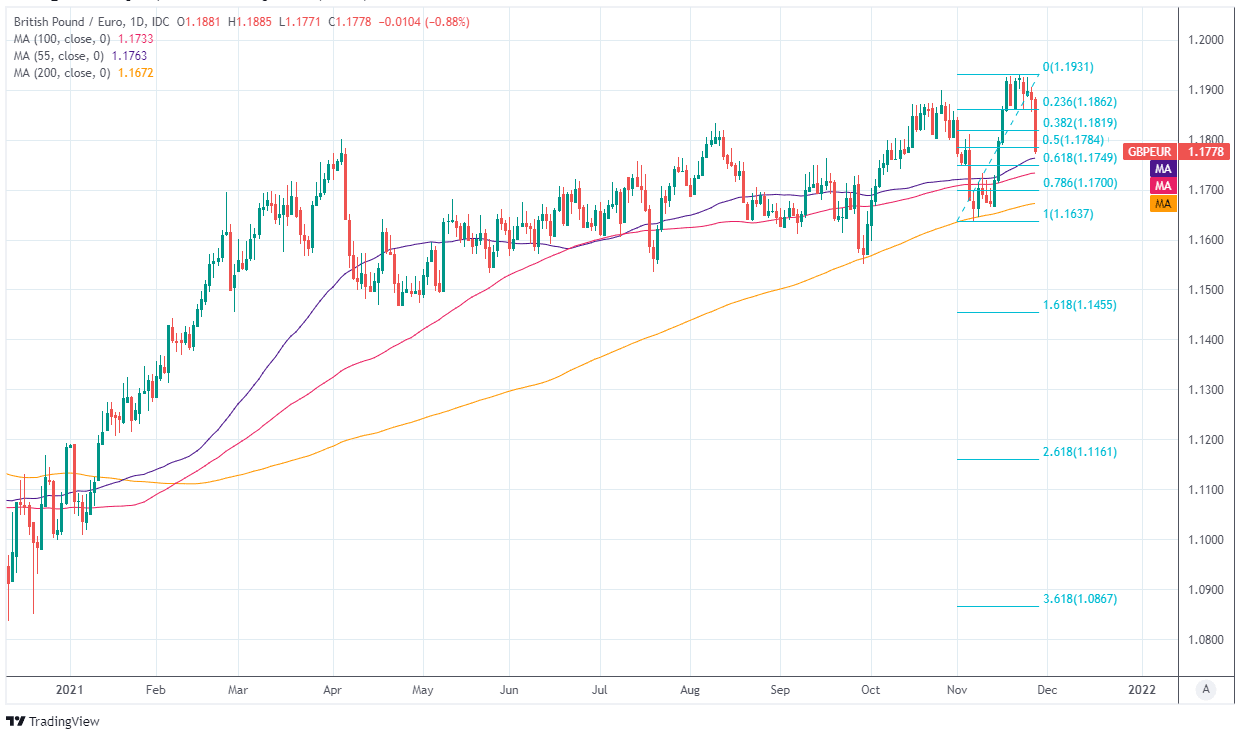The width and height of the screenshot is (1235, 734).
Task: Click the 3.618(1.0867) Fibonacci level
Action: coord(1079,599)
